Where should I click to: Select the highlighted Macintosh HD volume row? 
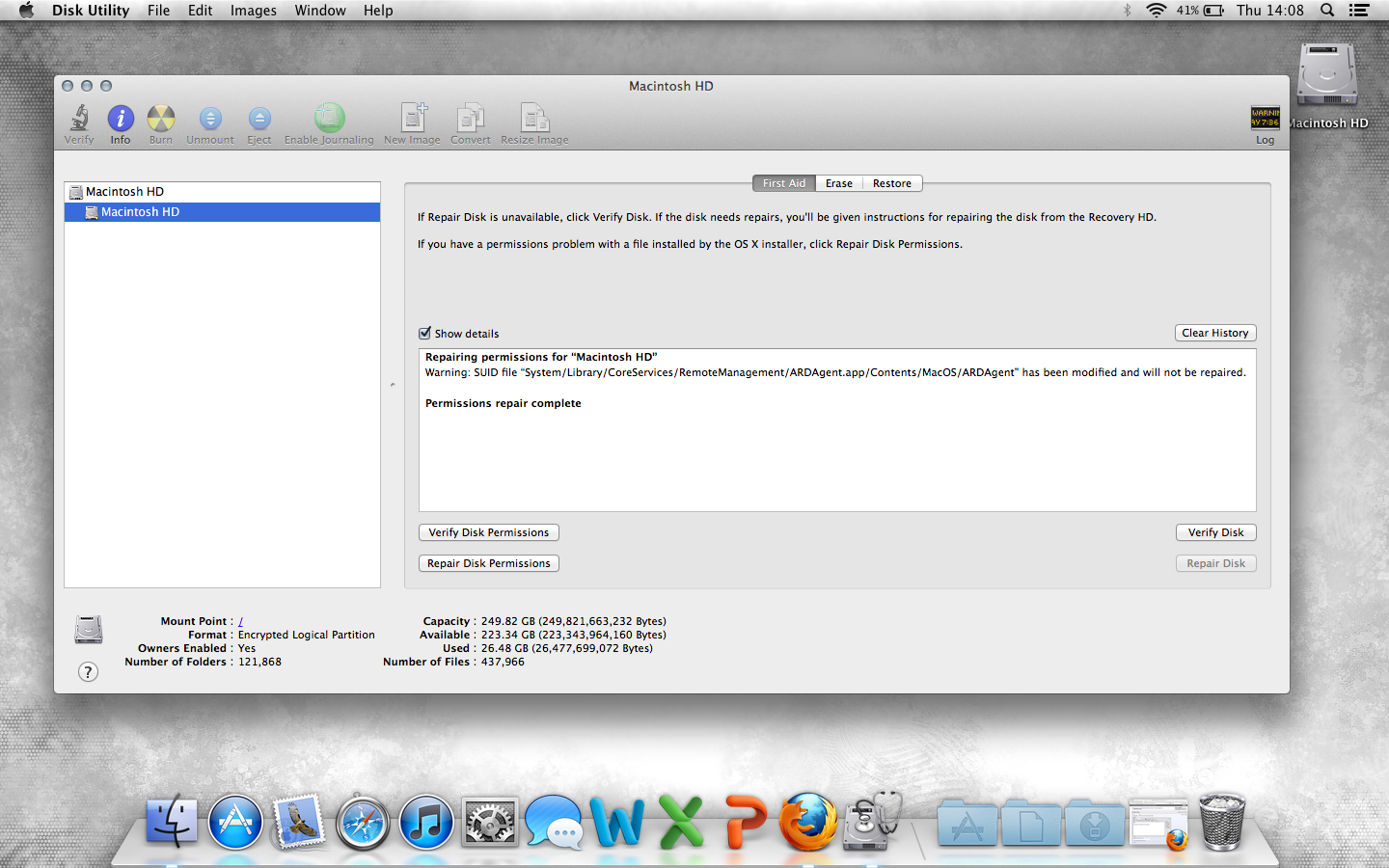point(222,212)
